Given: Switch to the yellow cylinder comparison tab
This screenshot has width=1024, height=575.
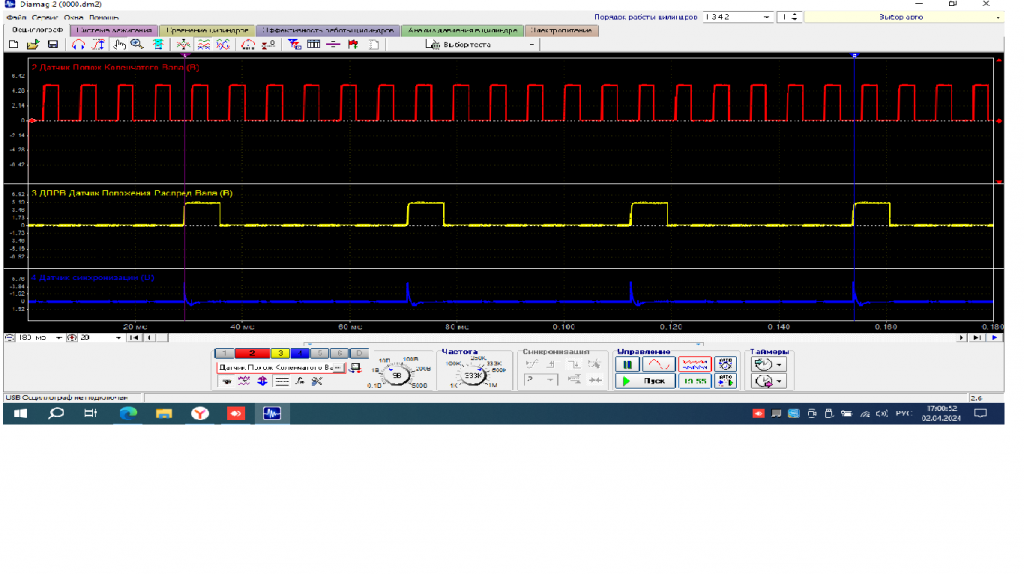Looking at the screenshot, I should point(207,30).
